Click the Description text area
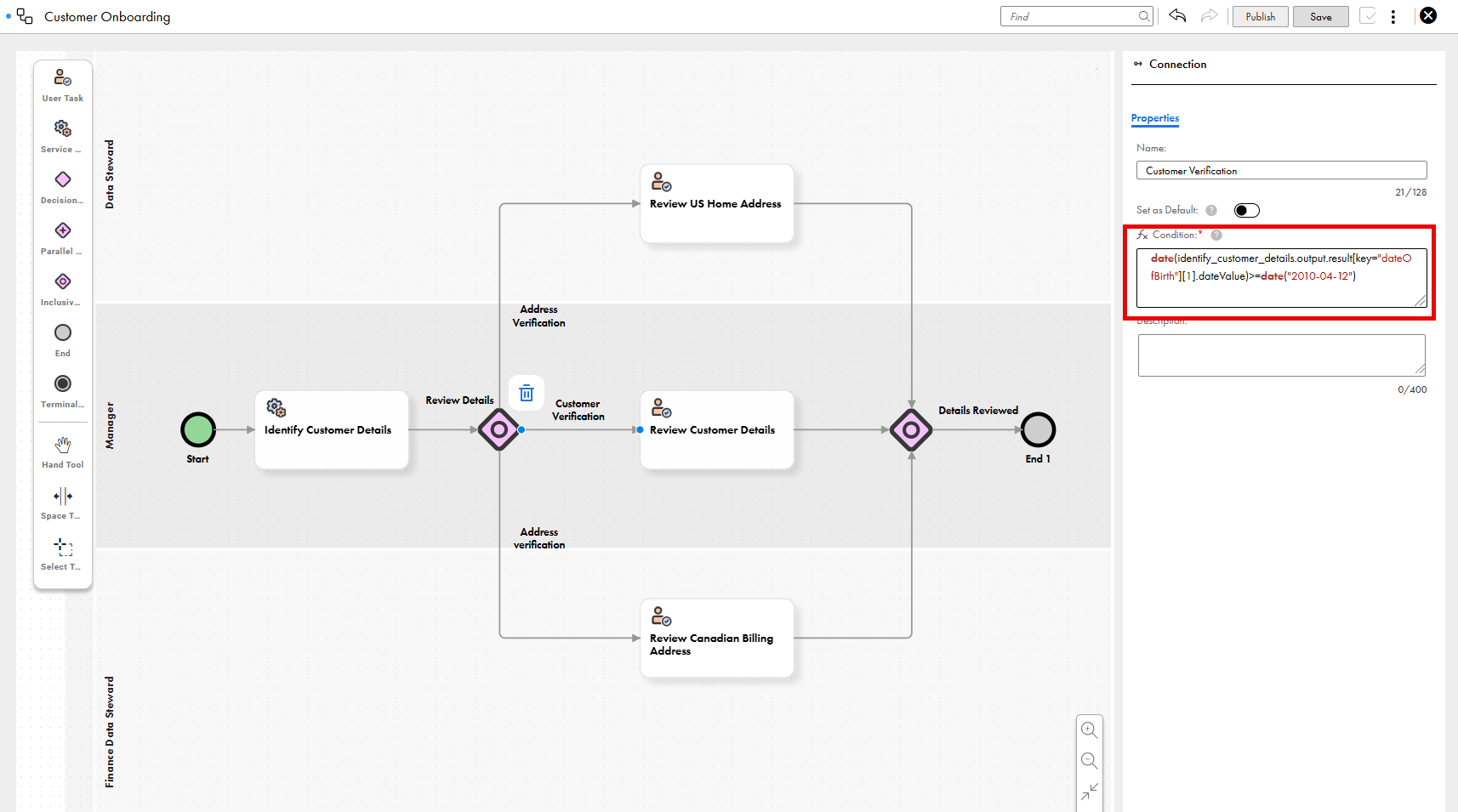The width and height of the screenshot is (1458, 812). click(x=1281, y=355)
